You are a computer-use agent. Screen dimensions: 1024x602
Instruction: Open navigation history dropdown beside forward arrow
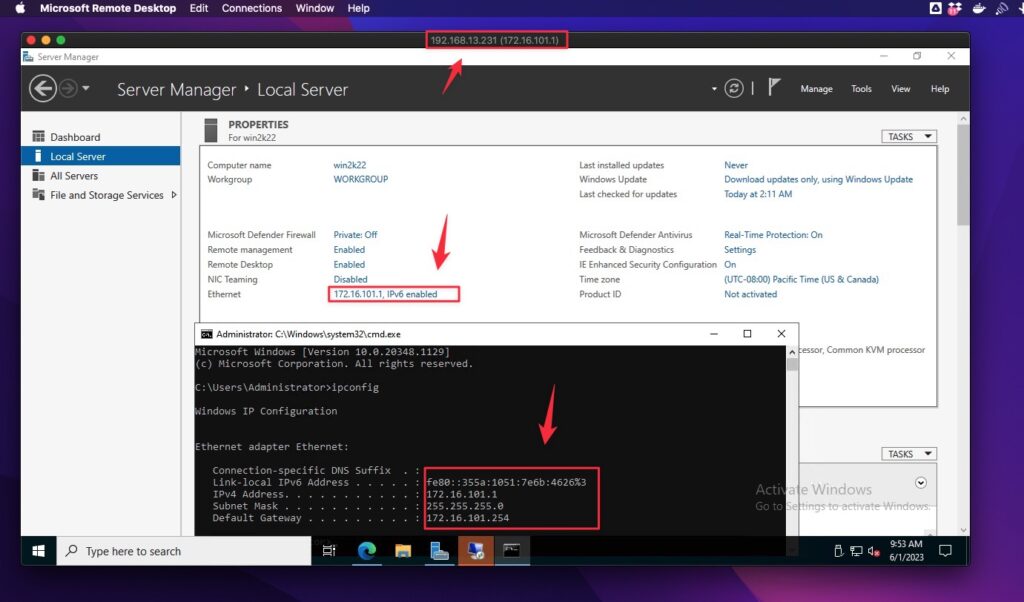click(x=86, y=88)
